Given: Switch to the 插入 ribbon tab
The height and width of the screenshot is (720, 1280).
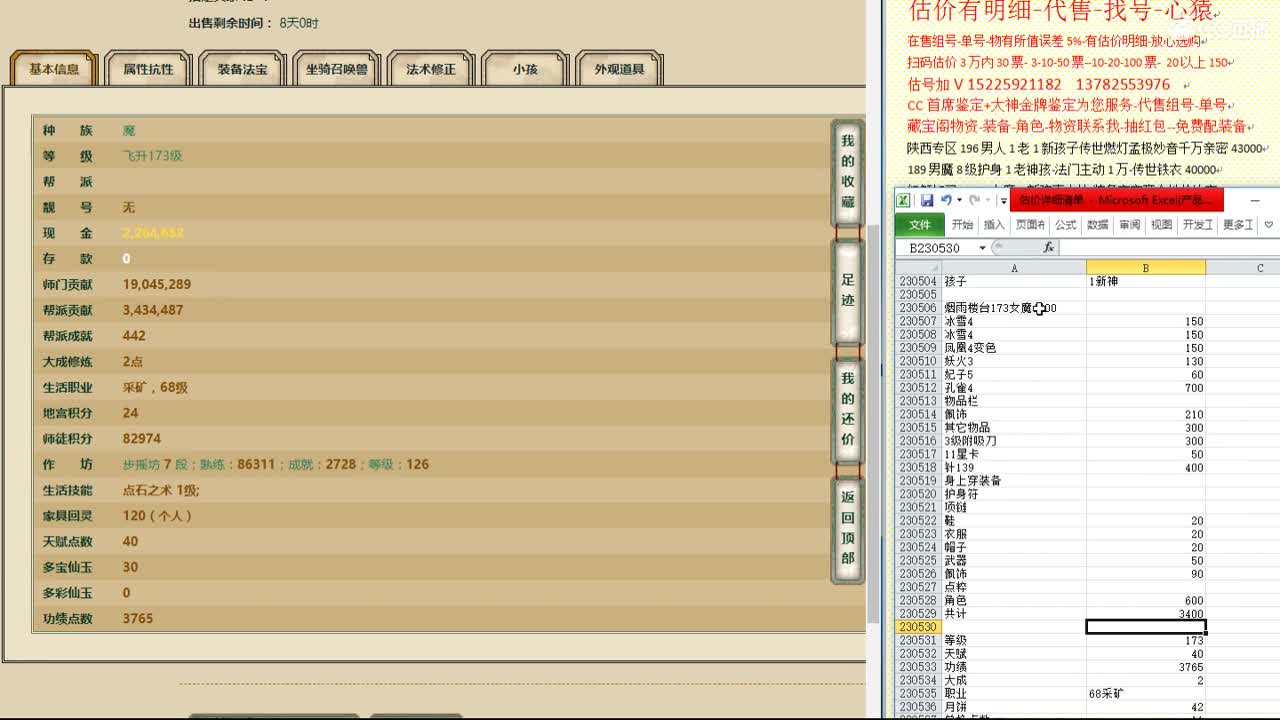Looking at the screenshot, I should [x=994, y=225].
